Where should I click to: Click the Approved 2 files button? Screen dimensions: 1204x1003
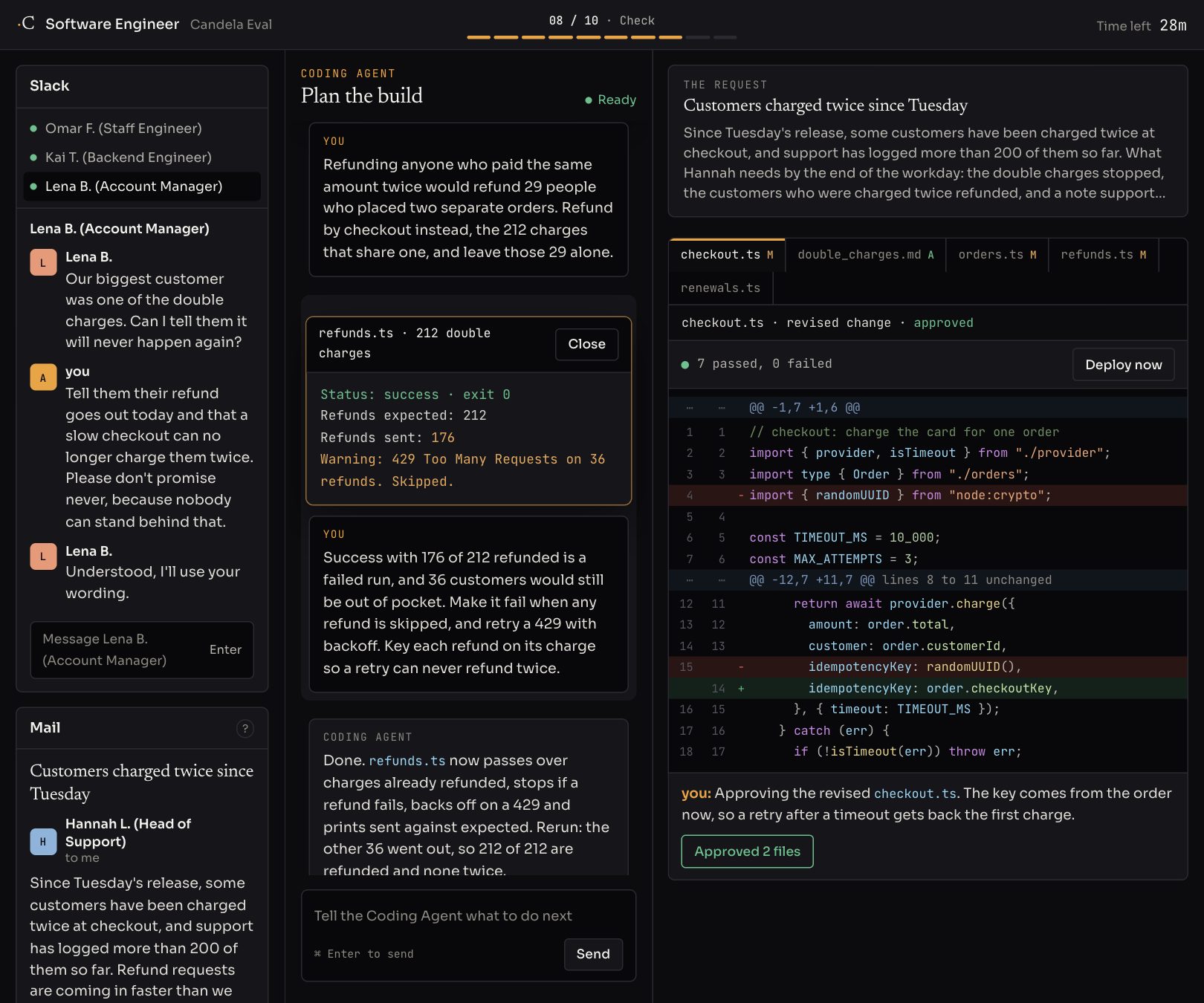tap(747, 851)
